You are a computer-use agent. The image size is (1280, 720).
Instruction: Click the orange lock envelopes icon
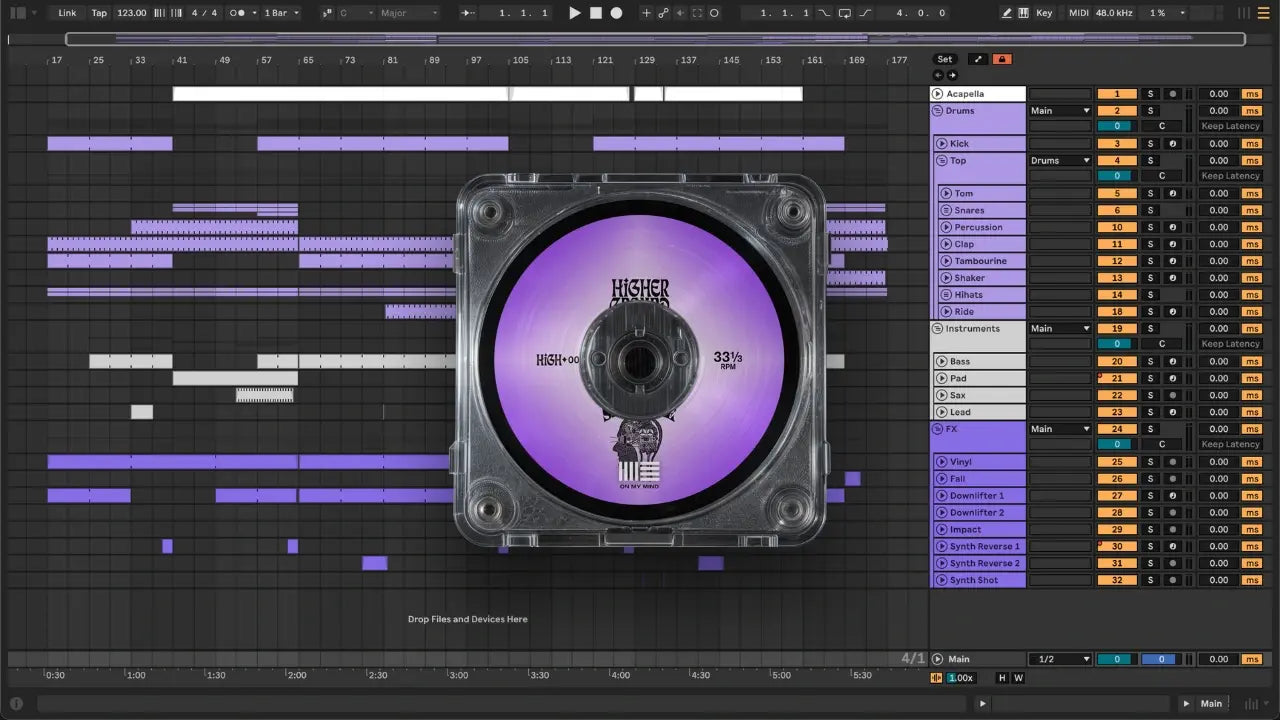click(1001, 59)
